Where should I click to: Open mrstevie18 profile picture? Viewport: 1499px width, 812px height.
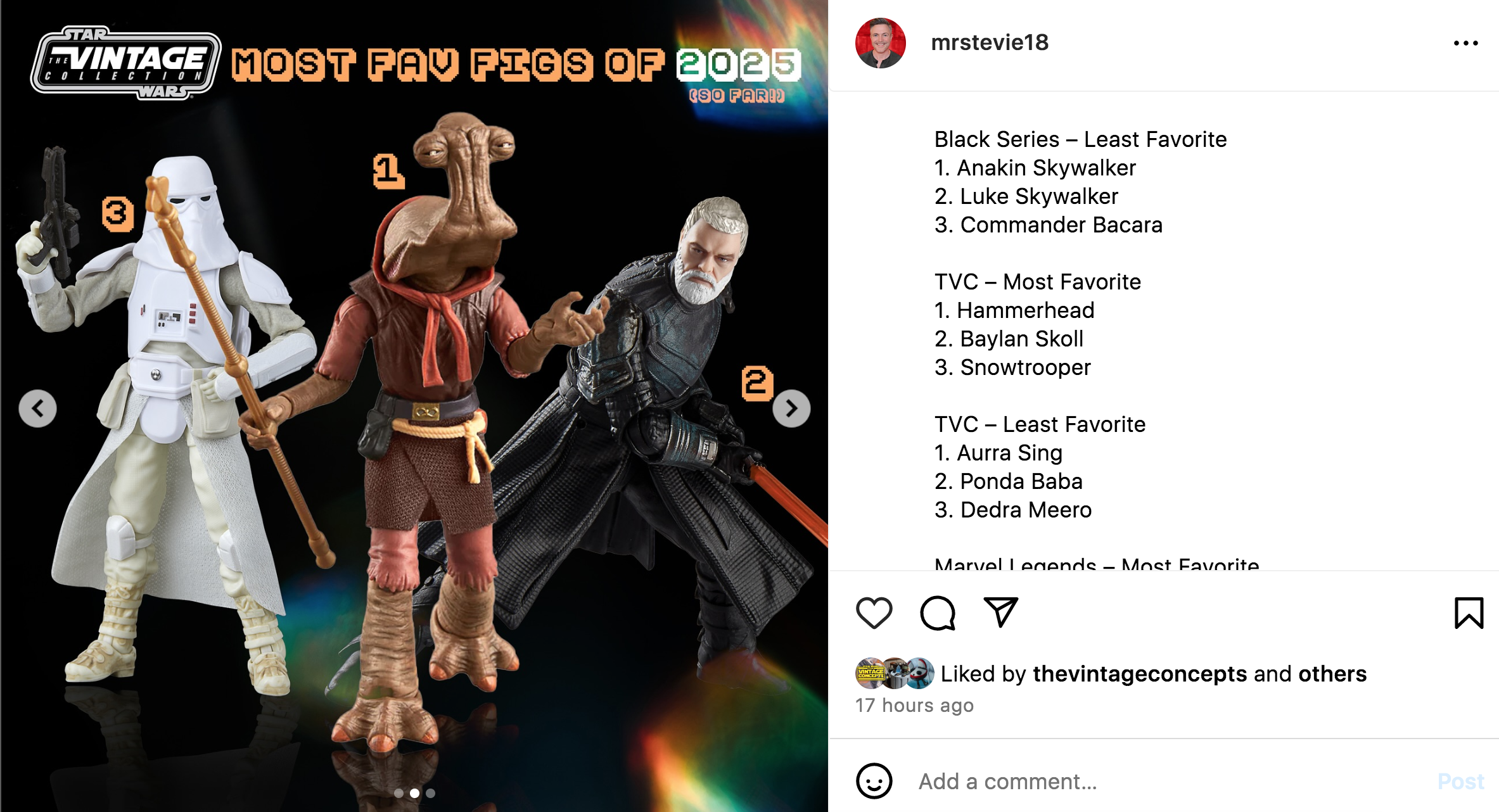880,43
